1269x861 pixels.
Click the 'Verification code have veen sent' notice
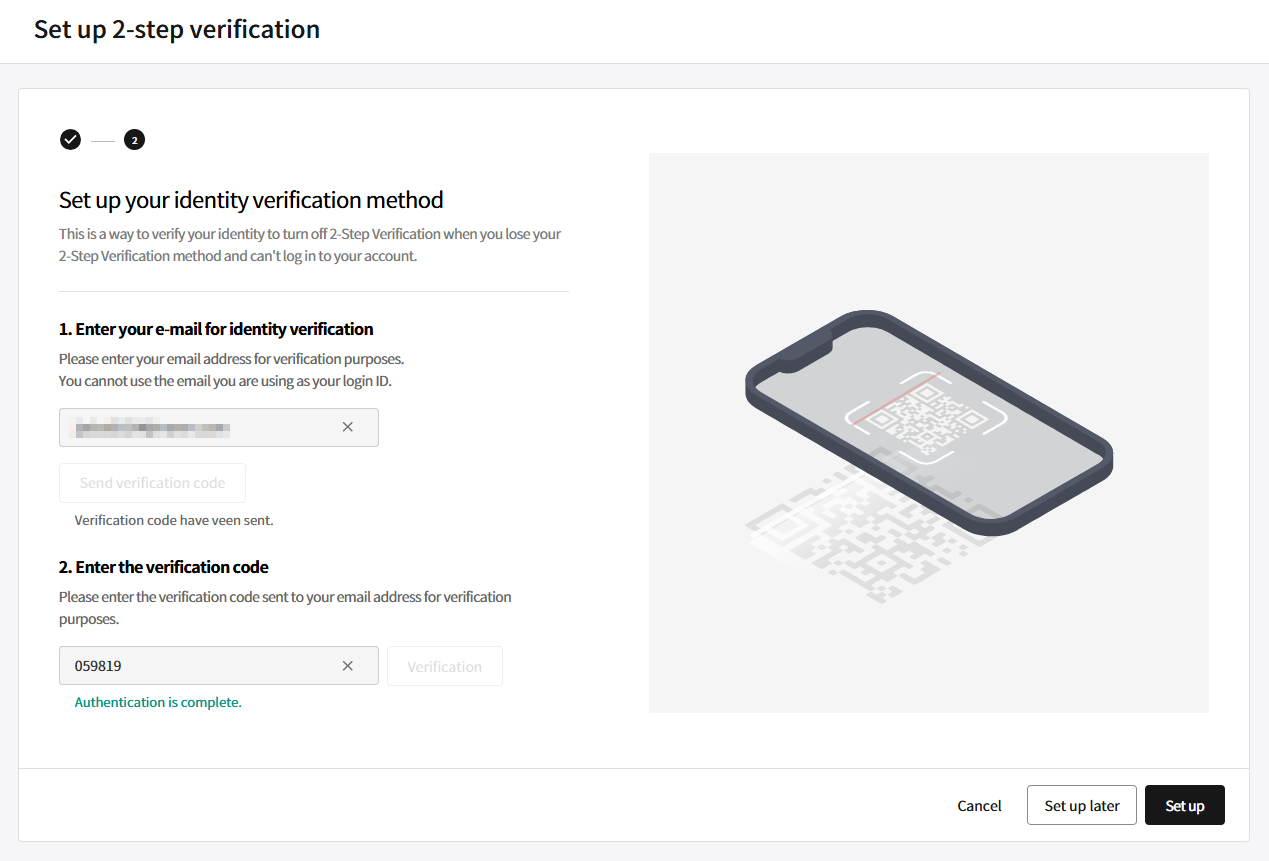(x=174, y=520)
